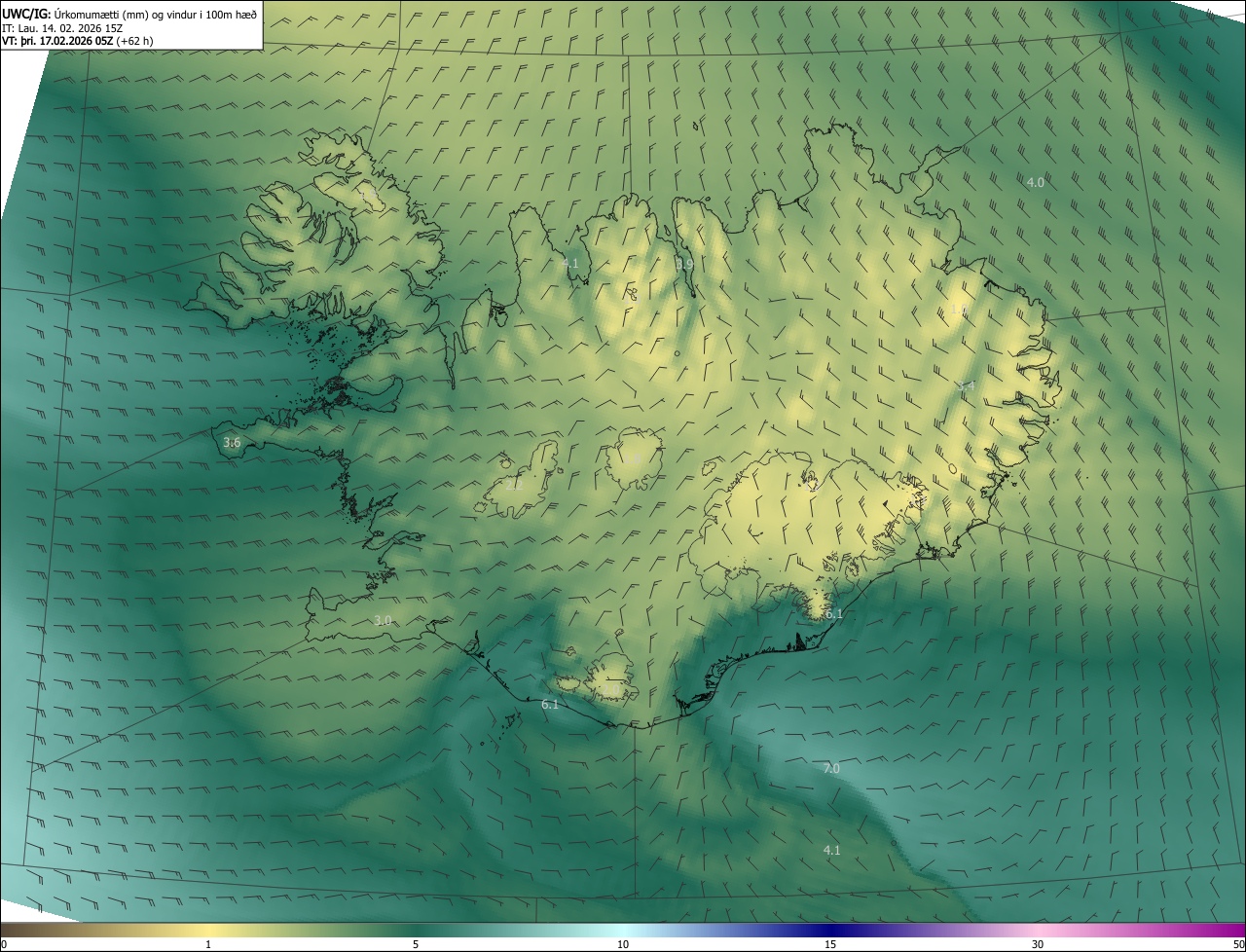Click the "3.9" value label on the map
This screenshot has width=1246, height=952.
684,264
